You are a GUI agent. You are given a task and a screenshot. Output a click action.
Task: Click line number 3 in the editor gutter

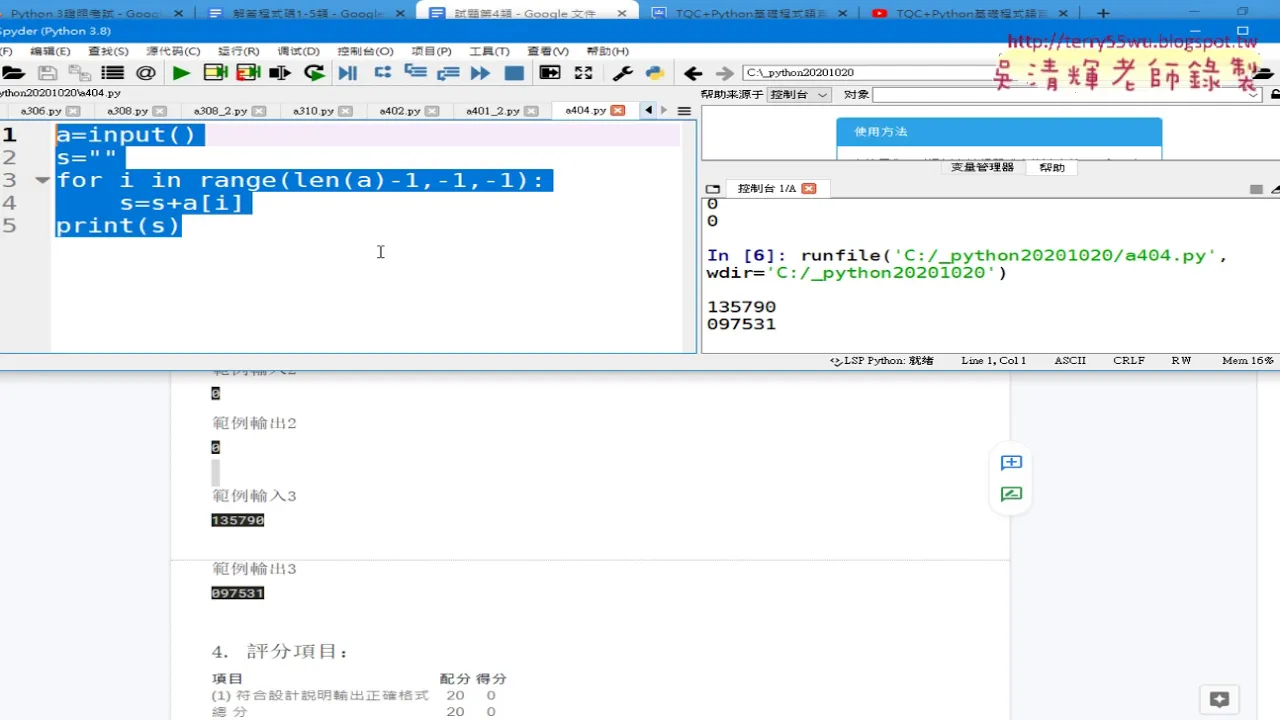pyautogui.click(x=10, y=180)
